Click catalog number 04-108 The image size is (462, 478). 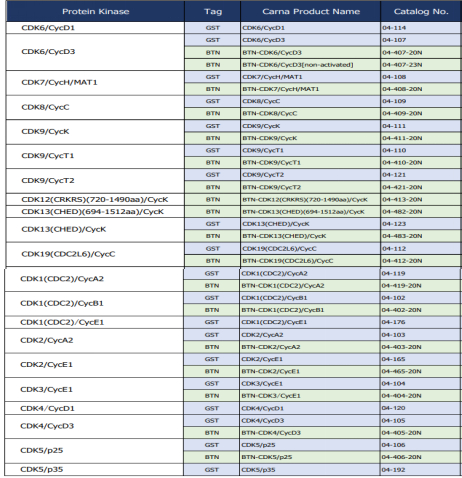point(394,77)
